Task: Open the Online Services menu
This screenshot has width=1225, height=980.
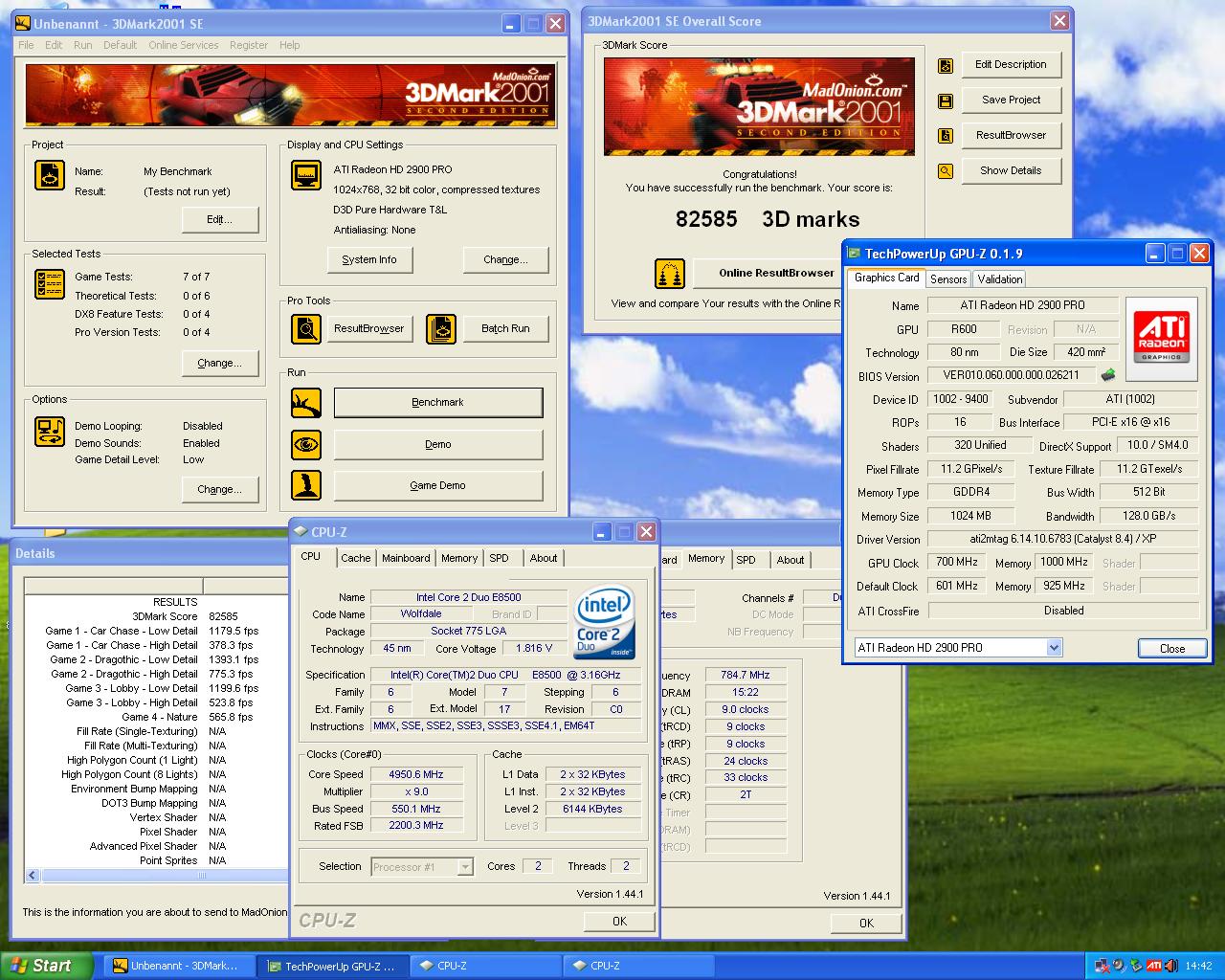Action: pos(184,45)
